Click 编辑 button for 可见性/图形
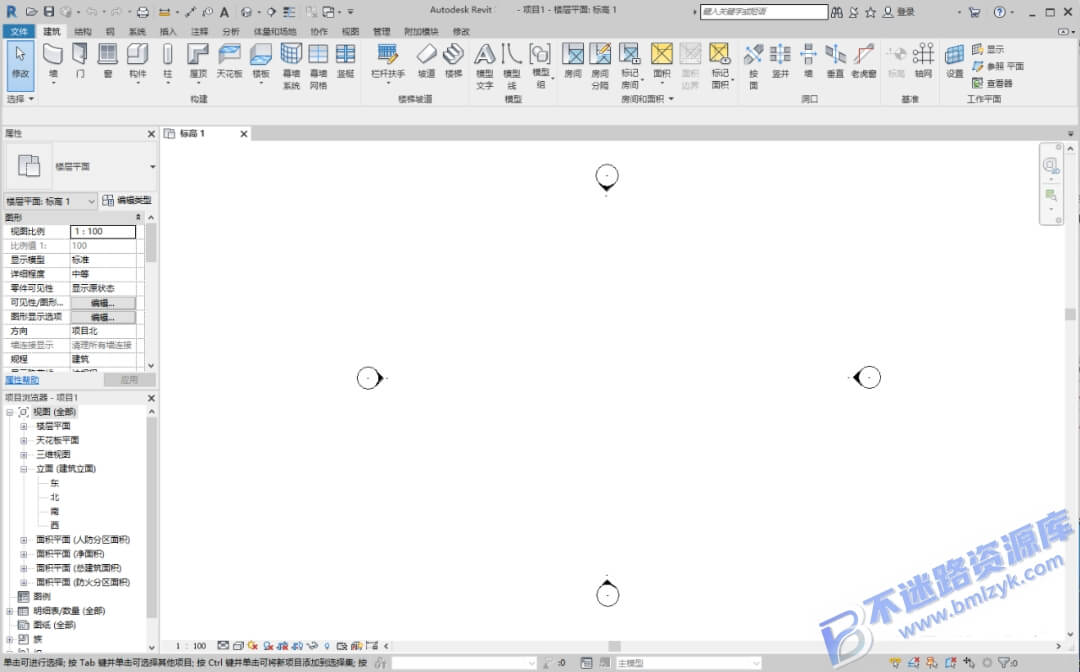This screenshot has height=672, width=1080. [x=103, y=303]
